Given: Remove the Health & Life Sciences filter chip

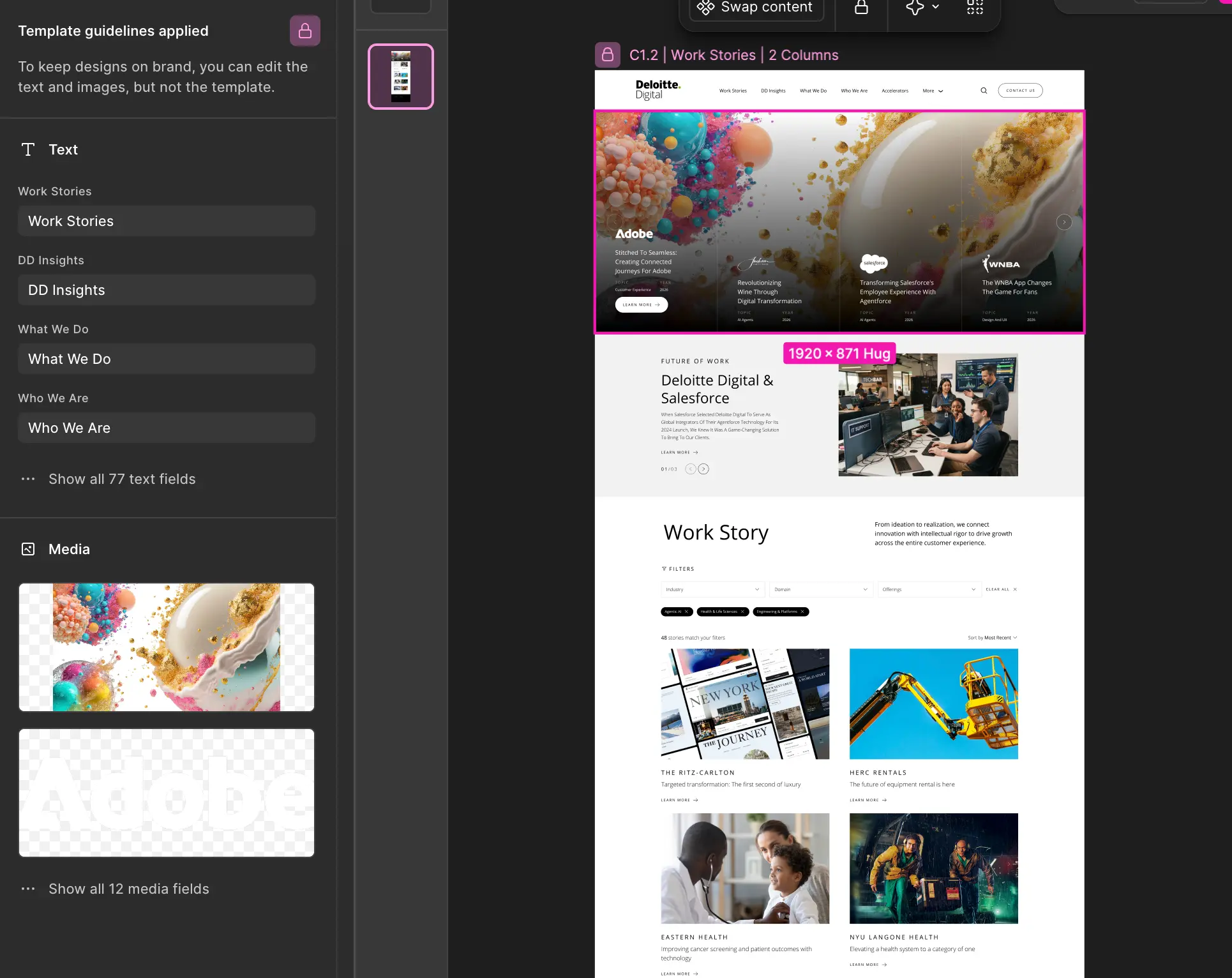Looking at the screenshot, I should point(742,612).
